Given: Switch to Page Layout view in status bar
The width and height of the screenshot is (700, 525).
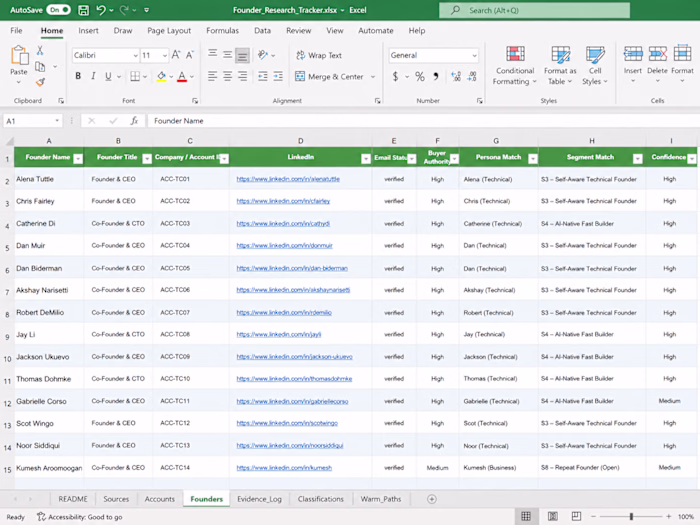Looking at the screenshot, I should (x=552, y=517).
